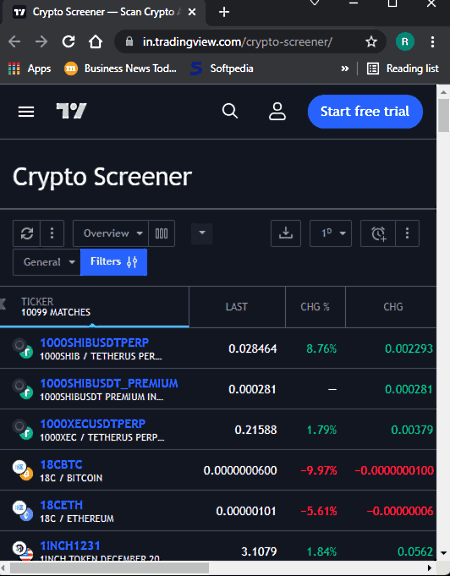The image size is (450, 576).
Task: Open alert options three-dot menu
Action: (x=407, y=233)
